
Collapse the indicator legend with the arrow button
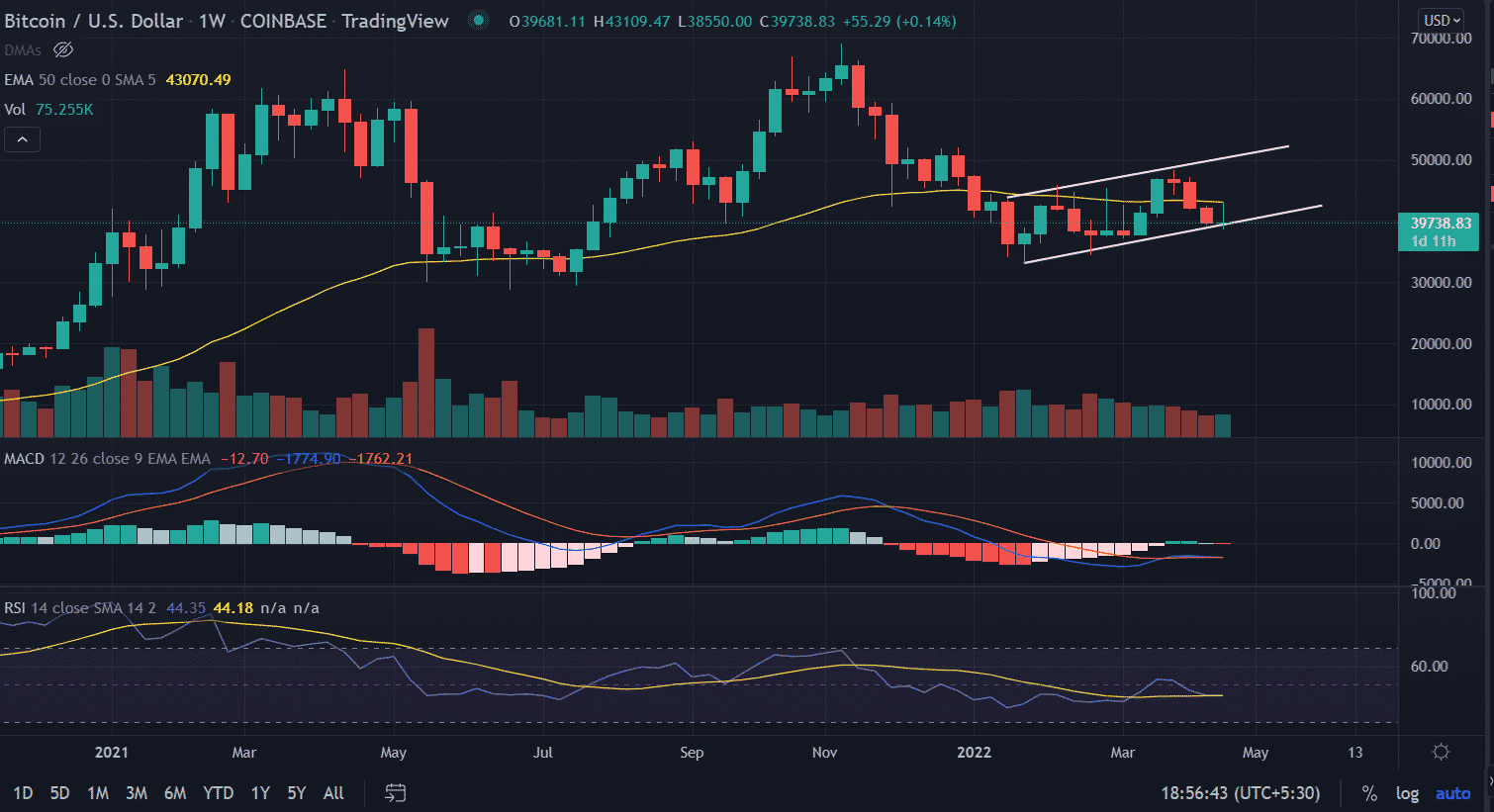22,140
